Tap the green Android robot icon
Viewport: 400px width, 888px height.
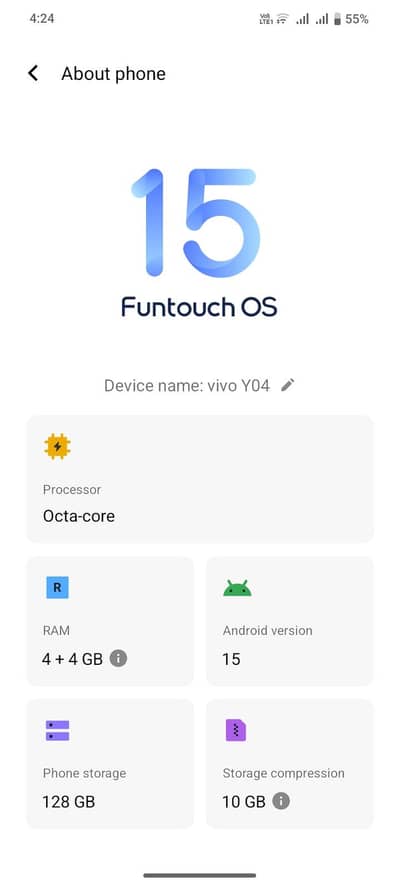click(237, 588)
